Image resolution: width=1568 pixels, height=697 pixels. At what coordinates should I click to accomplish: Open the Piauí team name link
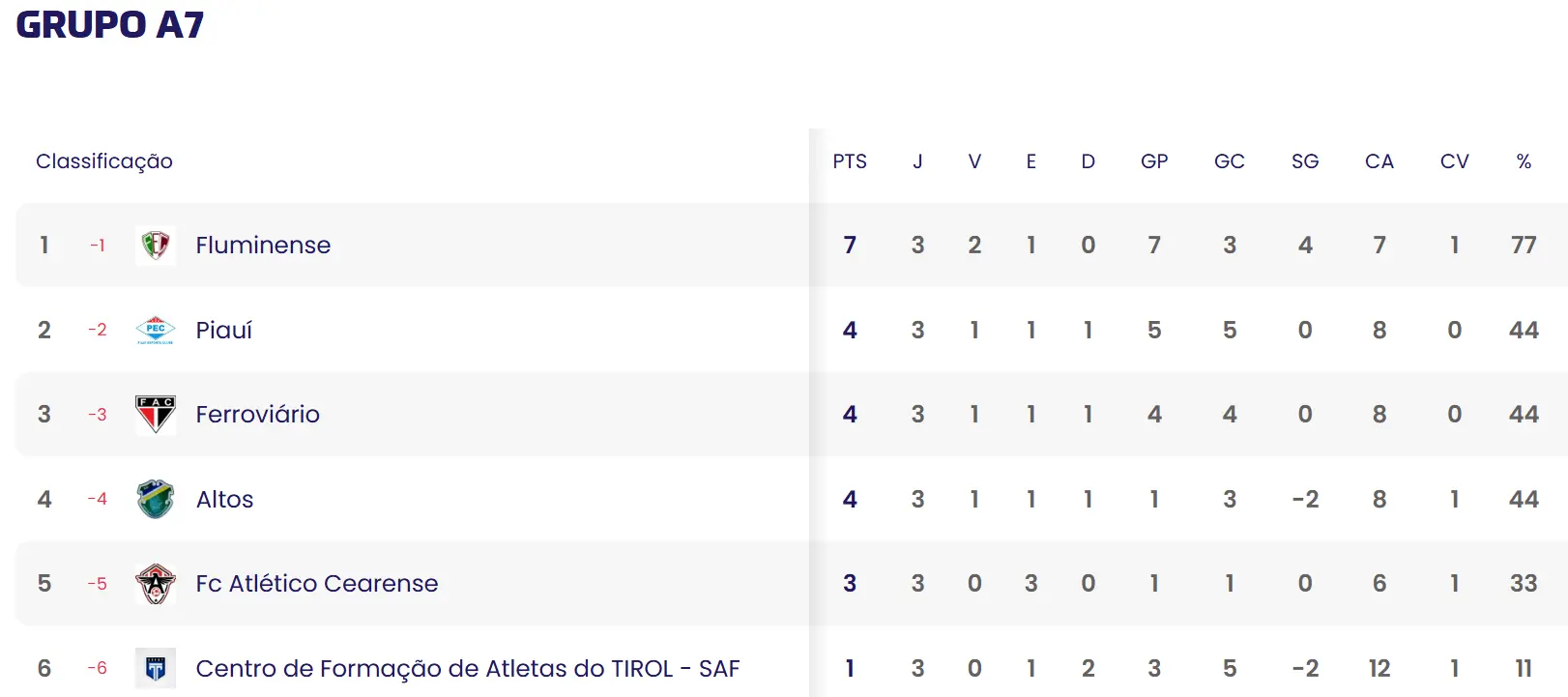[223, 331]
